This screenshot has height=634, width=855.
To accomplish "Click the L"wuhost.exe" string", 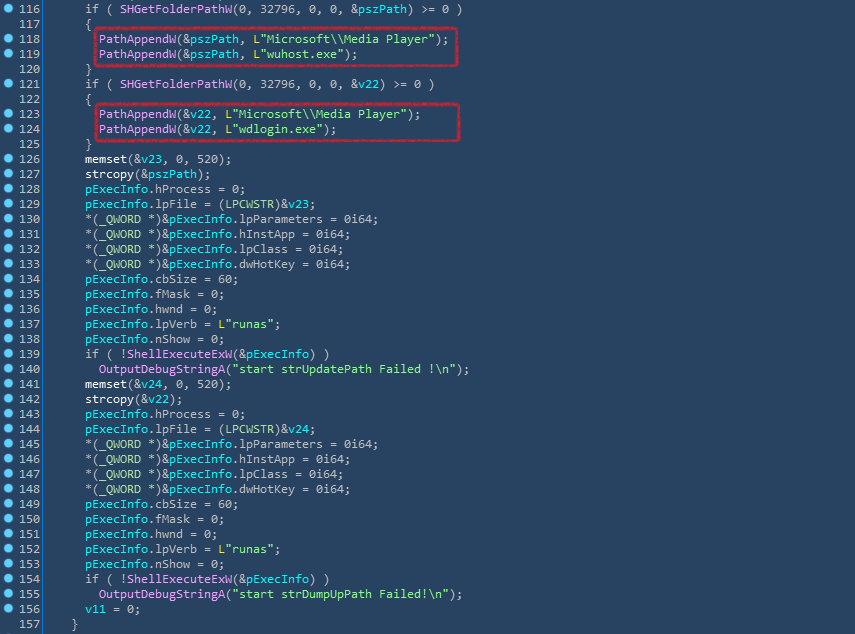I will (x=298, y=54).
